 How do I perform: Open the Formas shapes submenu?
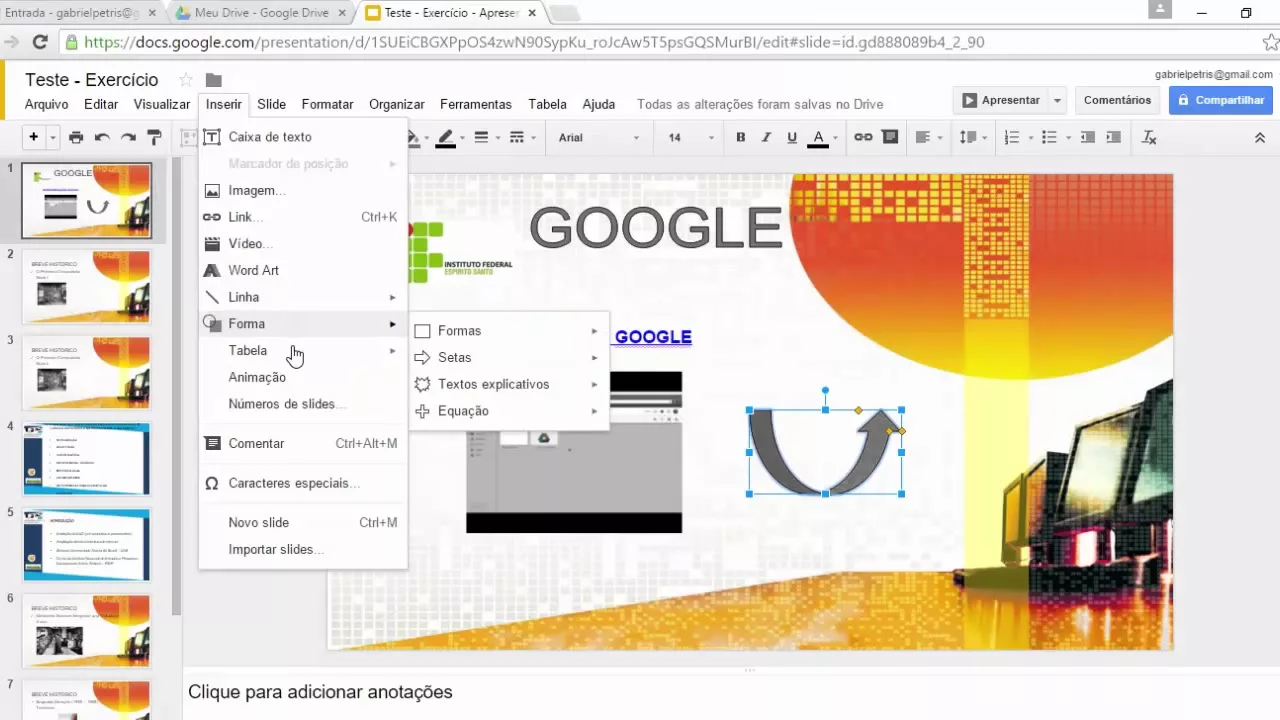pos(509,331)
